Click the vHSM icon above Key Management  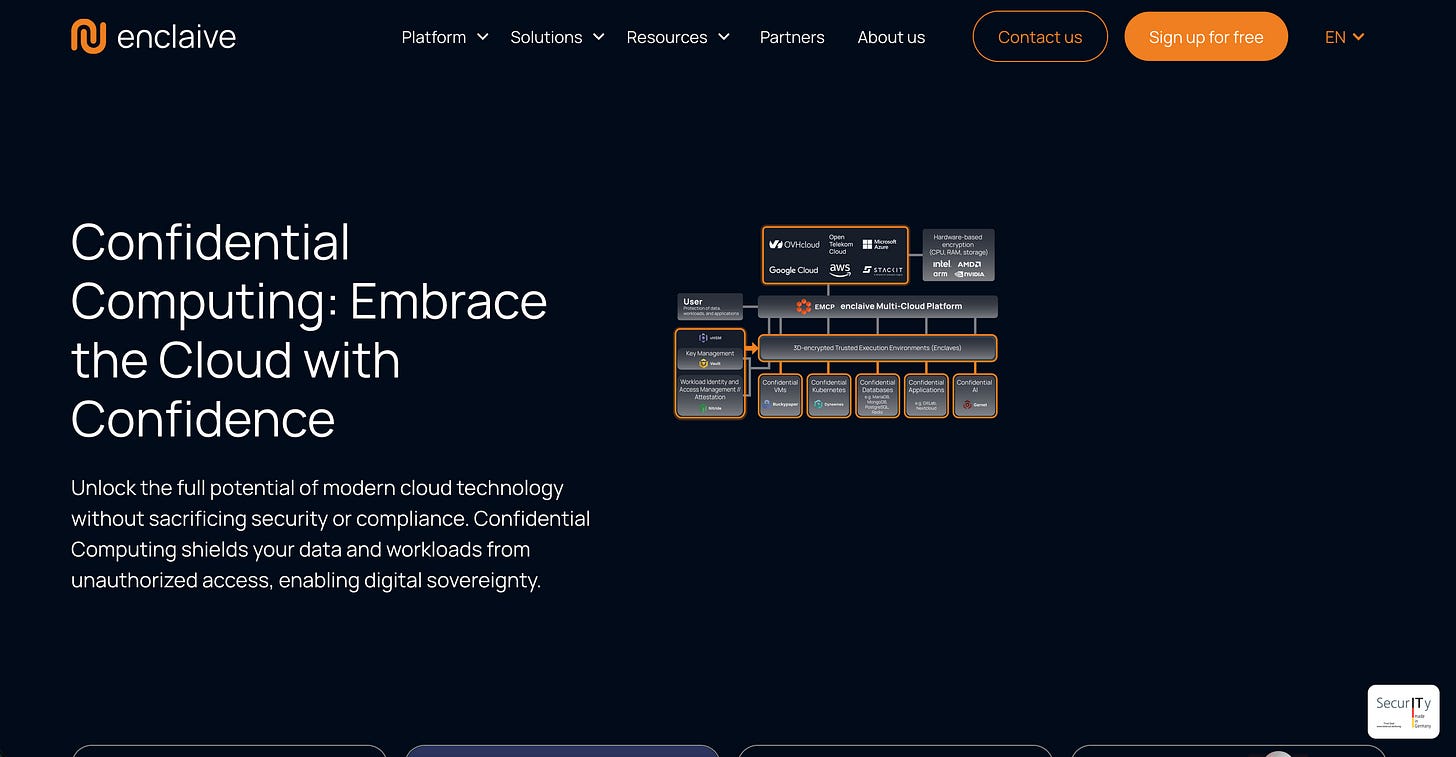pos(703,338)
